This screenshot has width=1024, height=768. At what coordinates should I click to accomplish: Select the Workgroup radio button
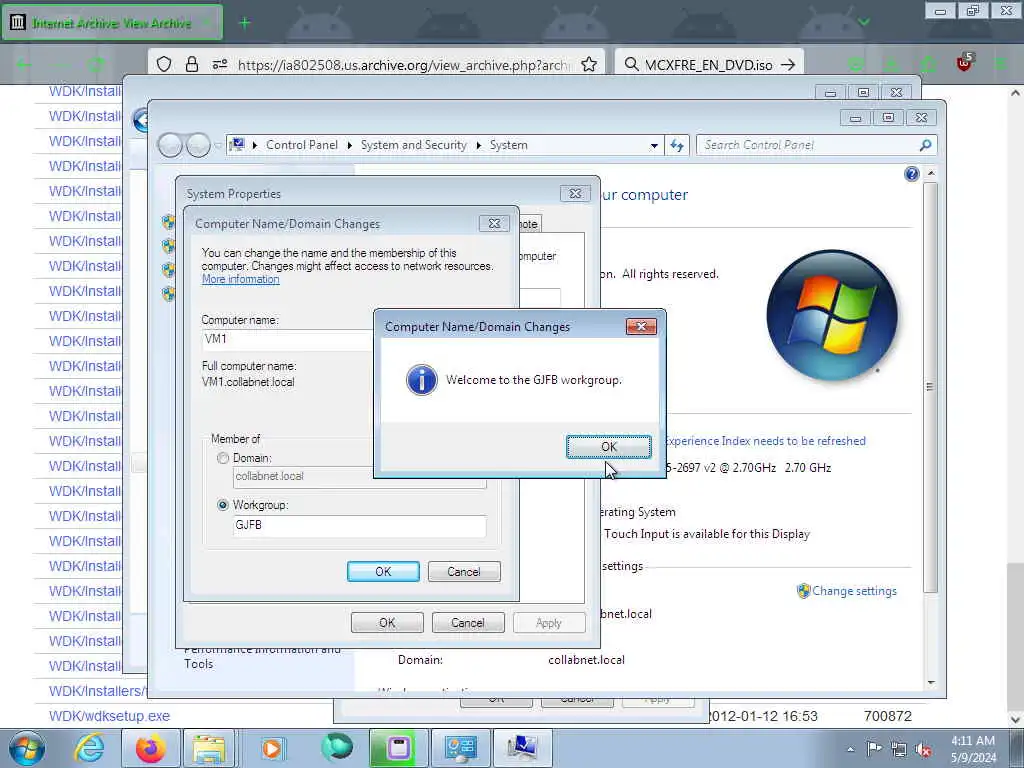pyautogui.click(x=223, y=505)
